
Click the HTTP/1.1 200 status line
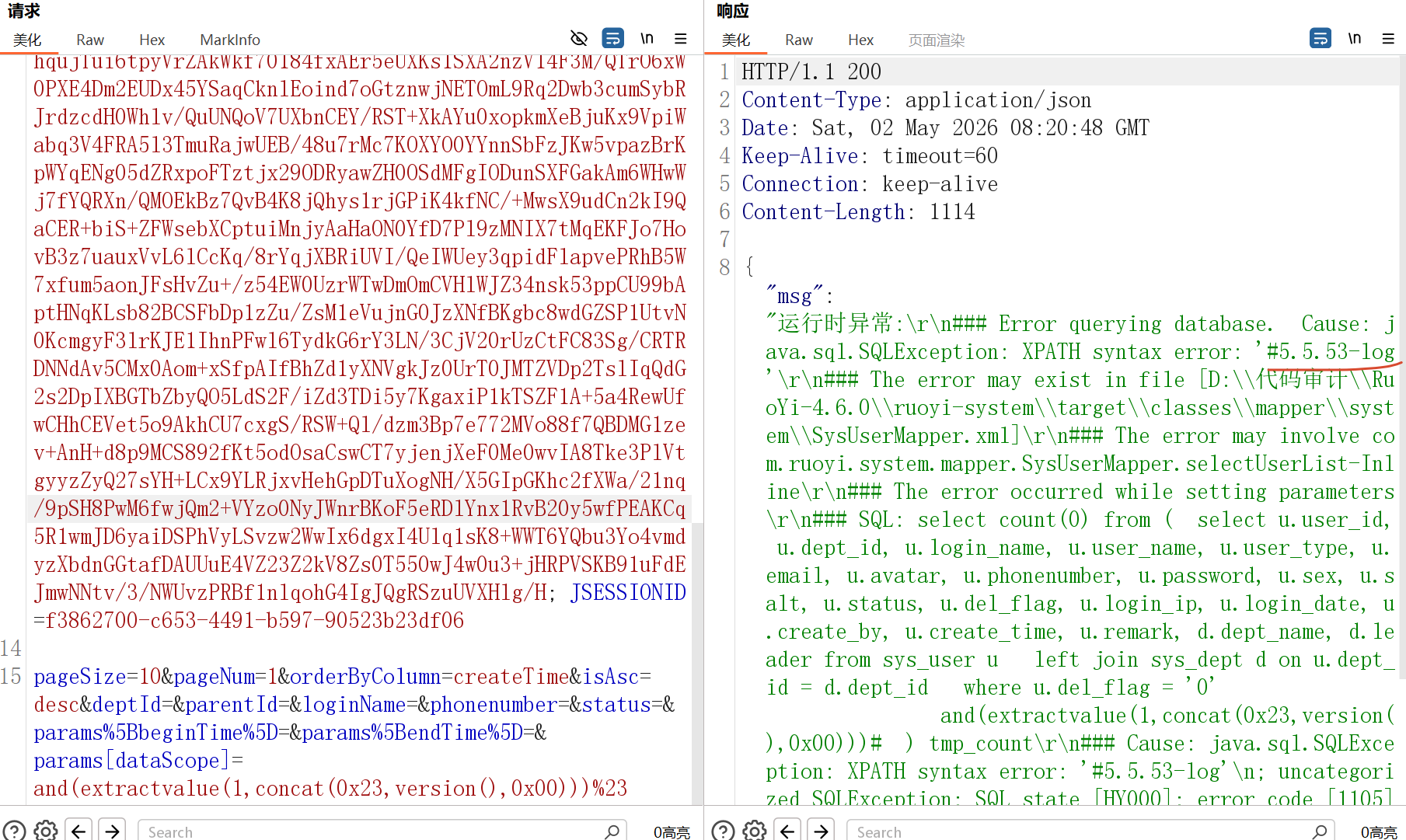tap(811, 72)
